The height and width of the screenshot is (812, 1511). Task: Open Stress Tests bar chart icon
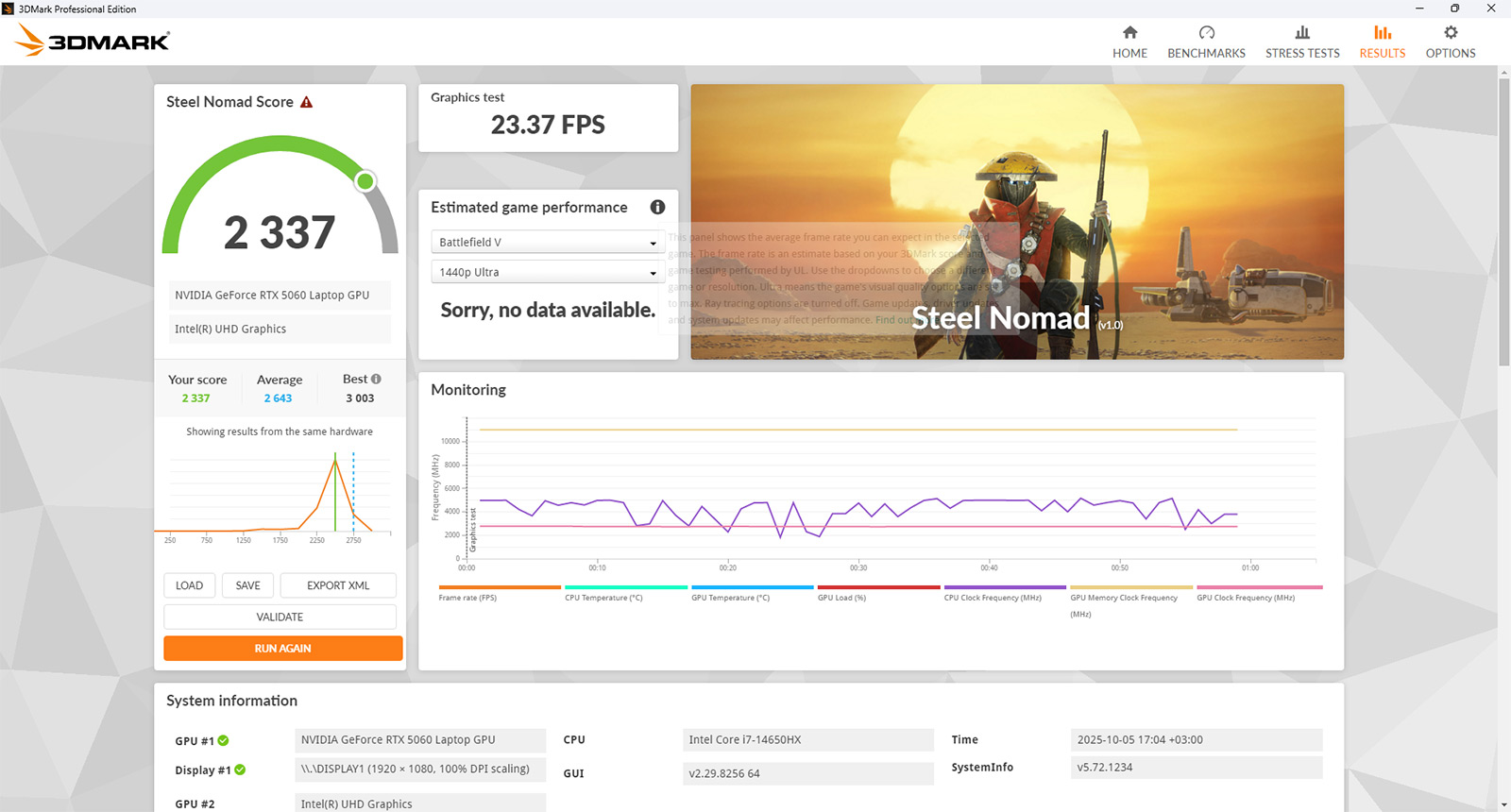pos(1302,33)
